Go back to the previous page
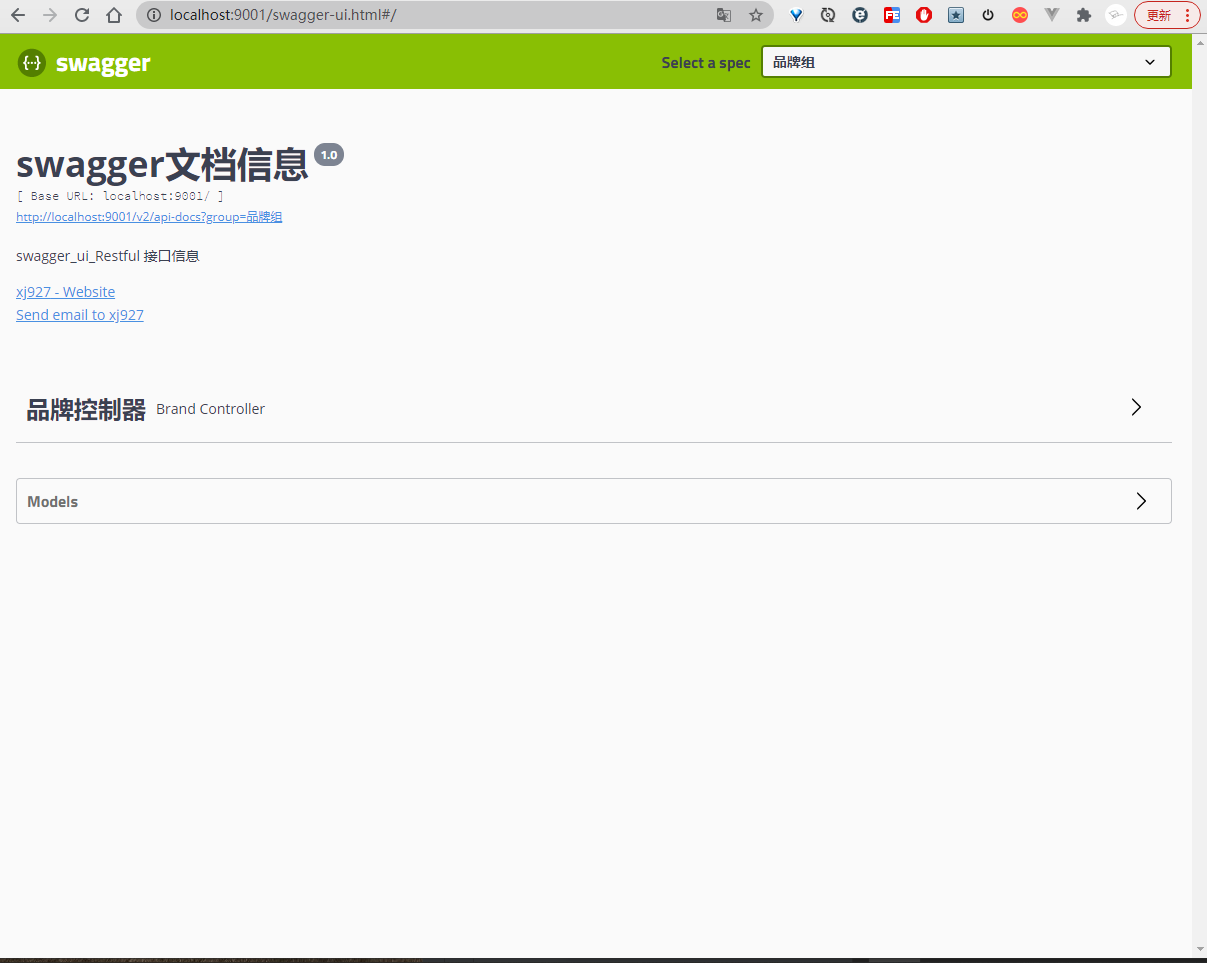The width and height of the screenshot is (1207, 963). 18,15
